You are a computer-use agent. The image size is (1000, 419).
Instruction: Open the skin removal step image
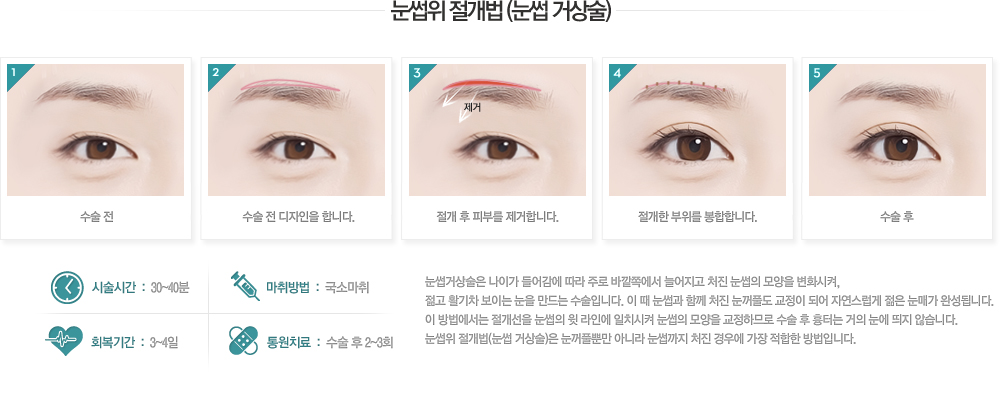pyautogui.click(x=497, y=129)
